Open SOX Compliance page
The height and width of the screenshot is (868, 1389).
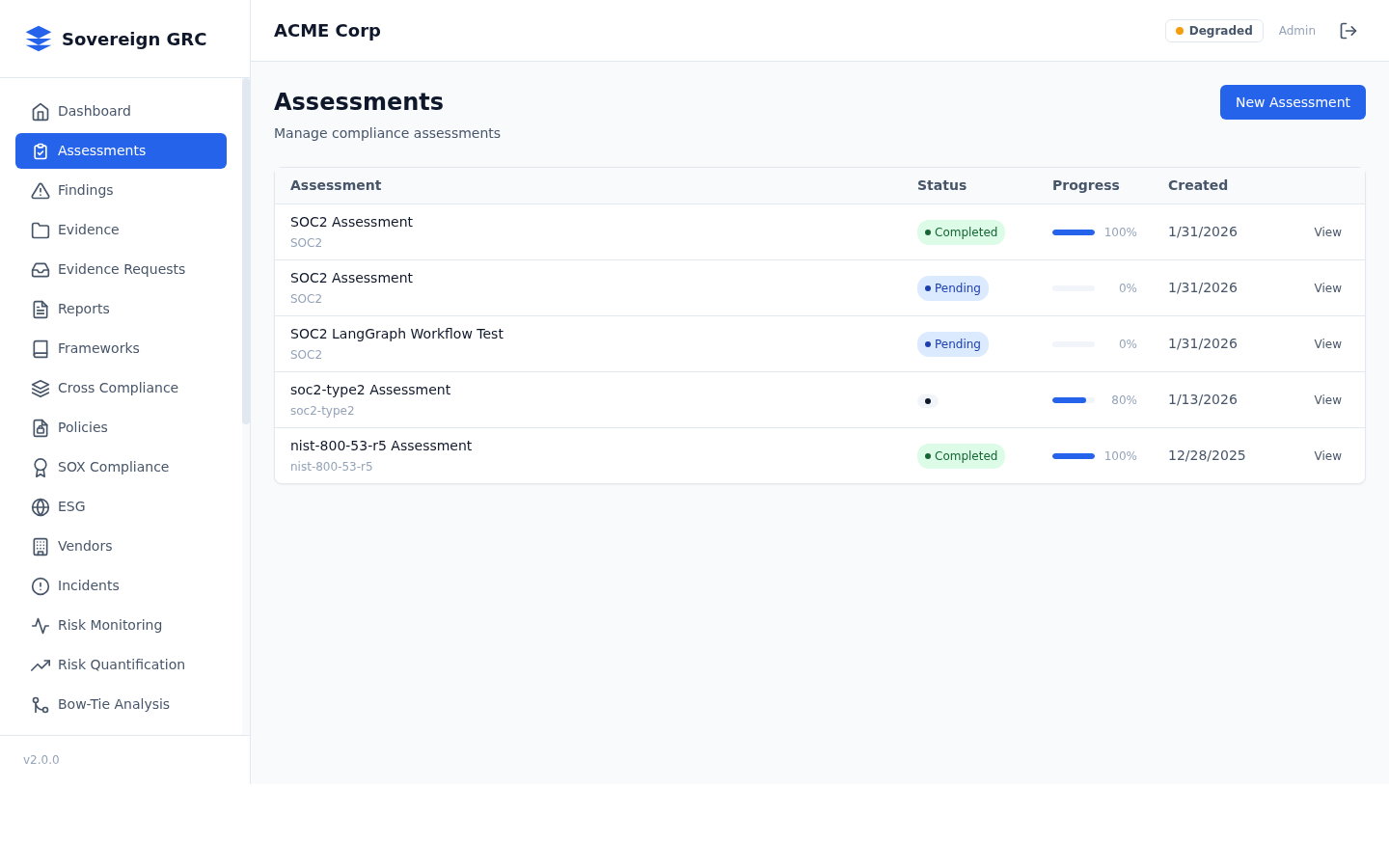click(x=113, y=467)
